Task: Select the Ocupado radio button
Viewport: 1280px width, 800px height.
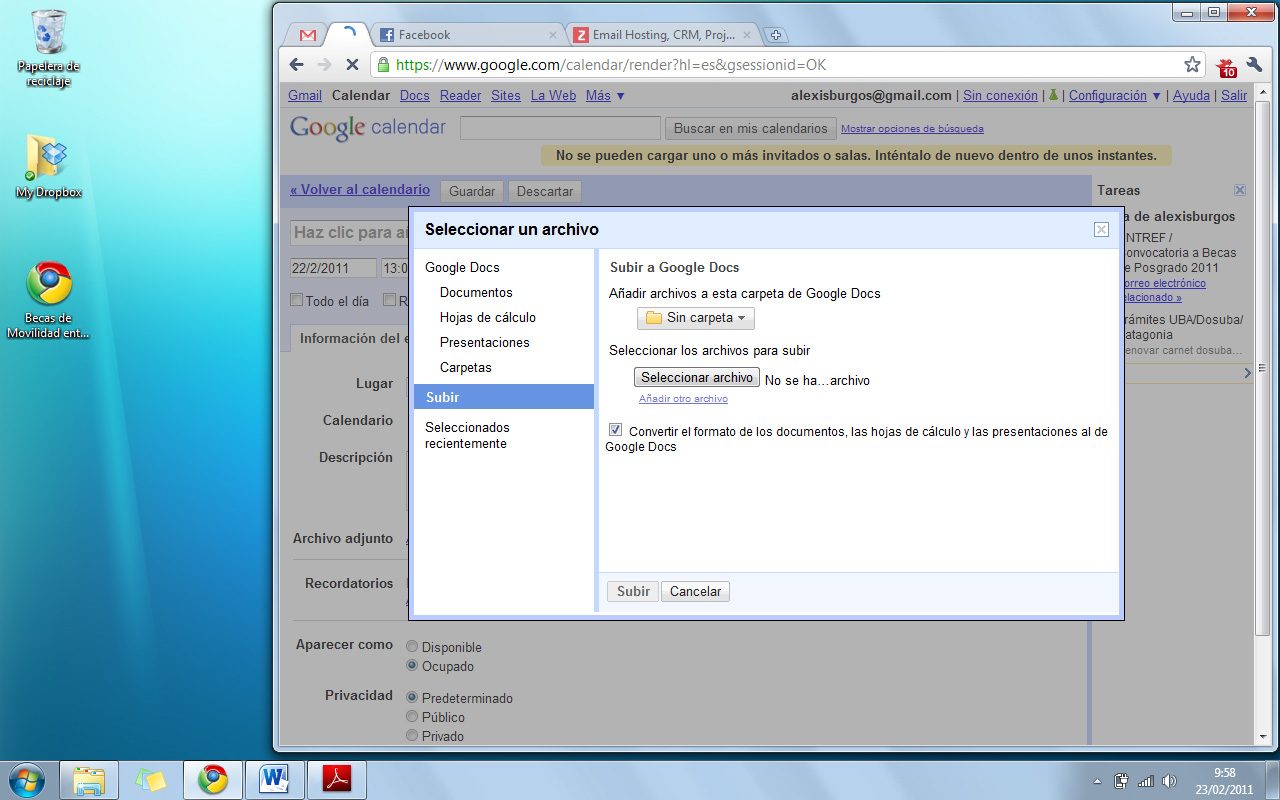Action: [412, 666]
